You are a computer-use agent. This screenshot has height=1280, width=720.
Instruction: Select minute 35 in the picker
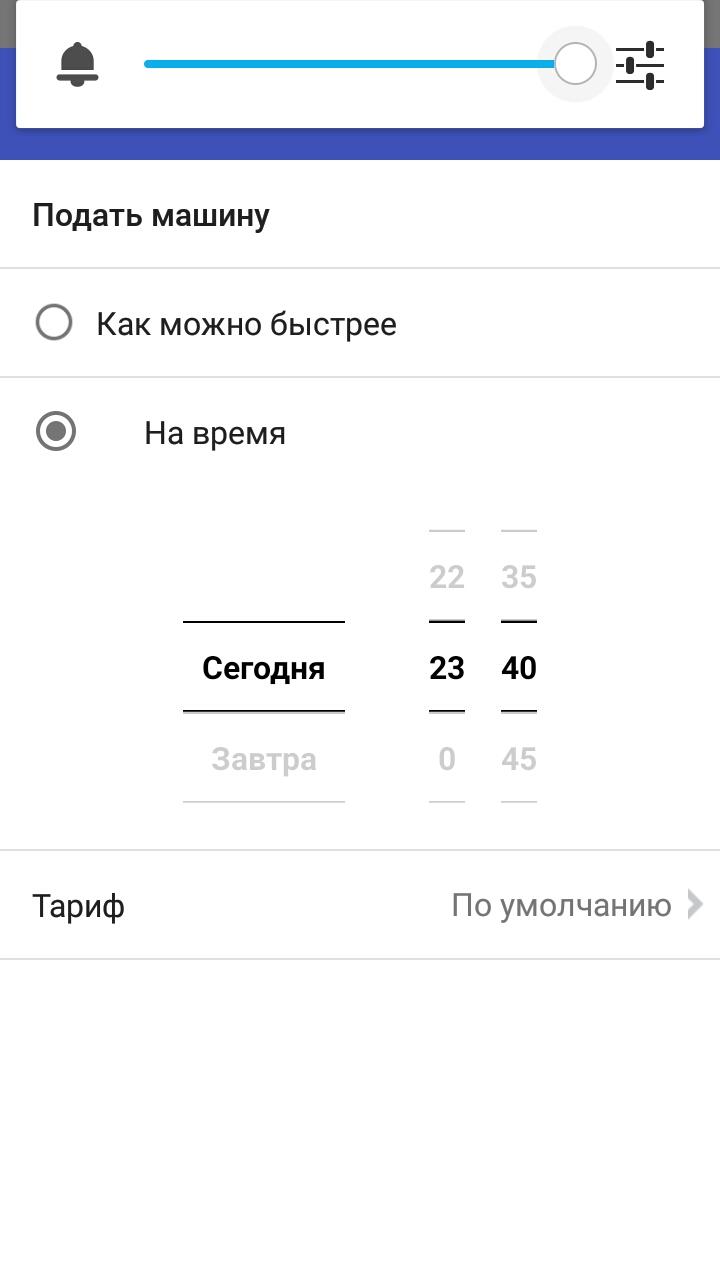[519, 577]
